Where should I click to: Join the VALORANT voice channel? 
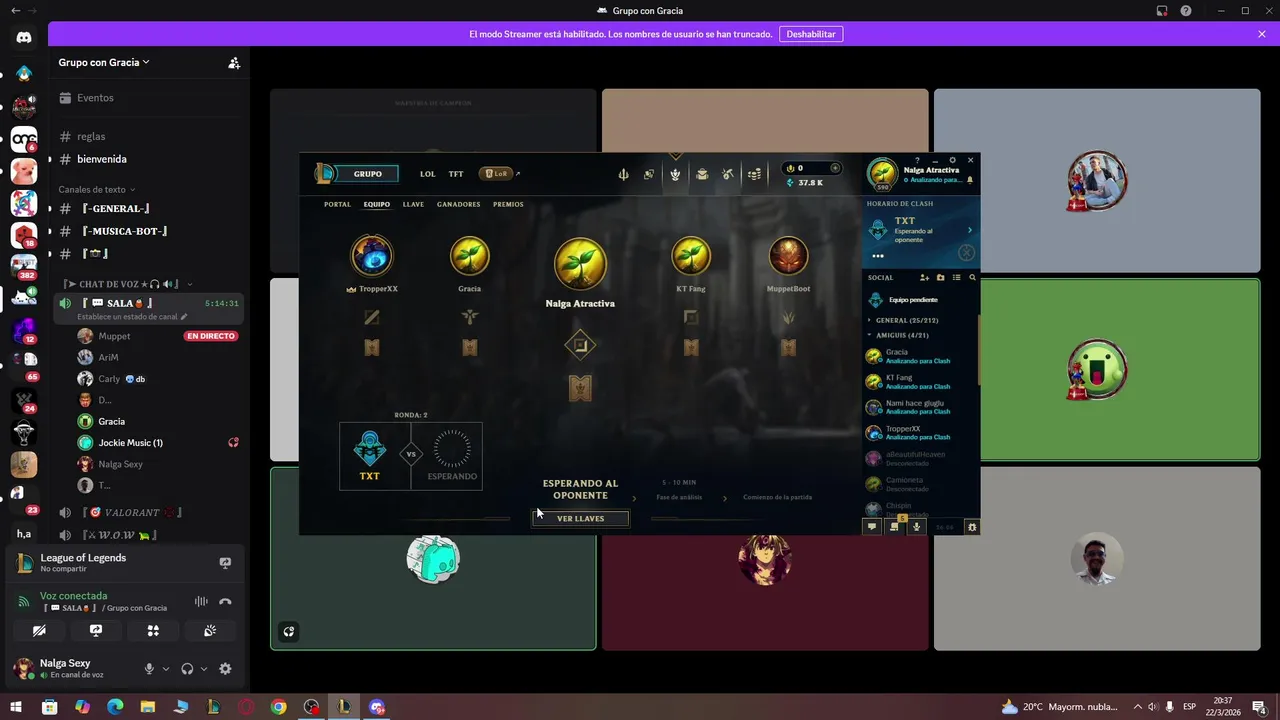(149, 512)
